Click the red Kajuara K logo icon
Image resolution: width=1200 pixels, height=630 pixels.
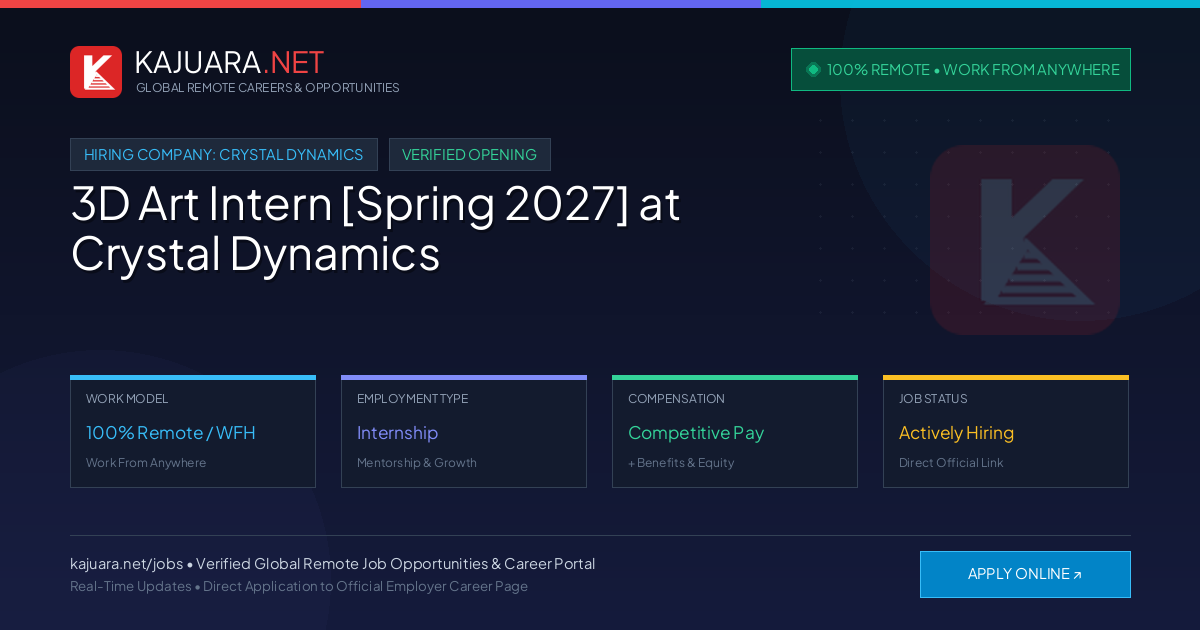[96, 72]
